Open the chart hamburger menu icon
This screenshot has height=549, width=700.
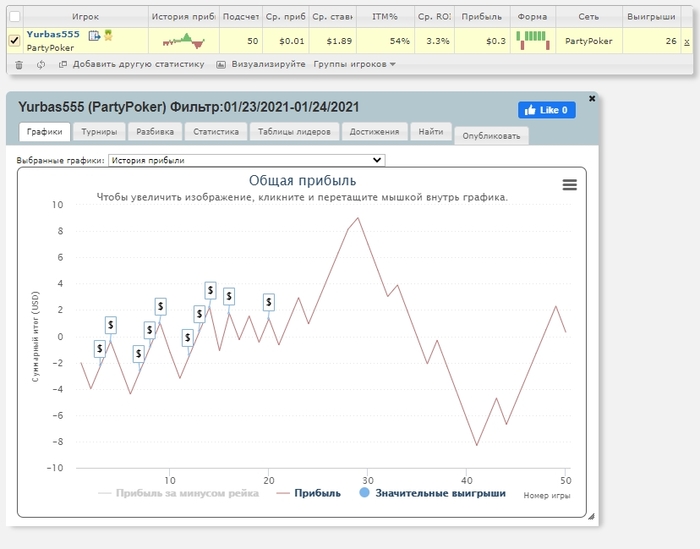(570, 184)
